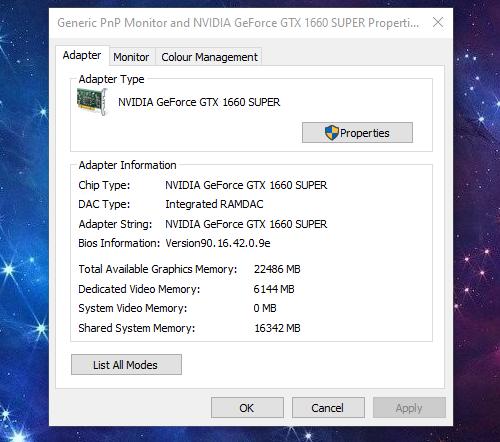Click the Integrated RAMDAC value

(x=214, y=204)
